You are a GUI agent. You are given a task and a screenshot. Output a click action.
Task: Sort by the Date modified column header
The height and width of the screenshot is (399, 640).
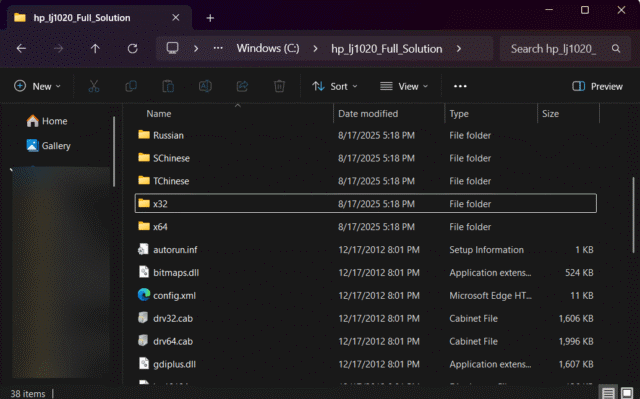pos(368,113)
